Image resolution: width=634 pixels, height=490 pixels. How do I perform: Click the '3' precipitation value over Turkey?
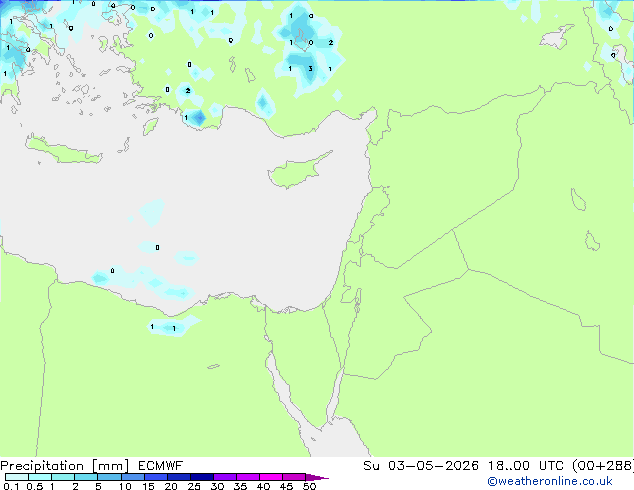pyautogui.click(x=310, y=69)
